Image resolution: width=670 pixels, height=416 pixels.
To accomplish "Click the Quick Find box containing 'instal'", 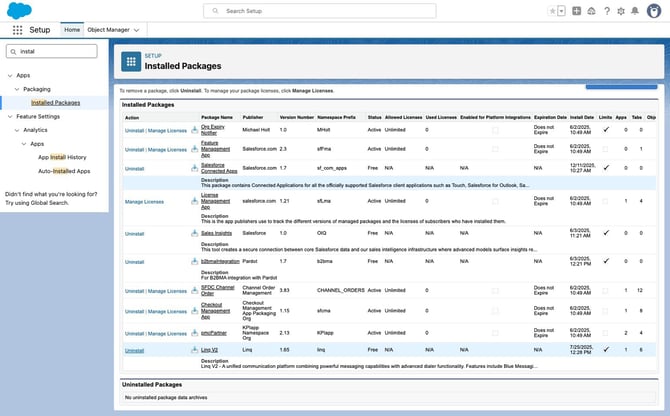I will point(52,51).
